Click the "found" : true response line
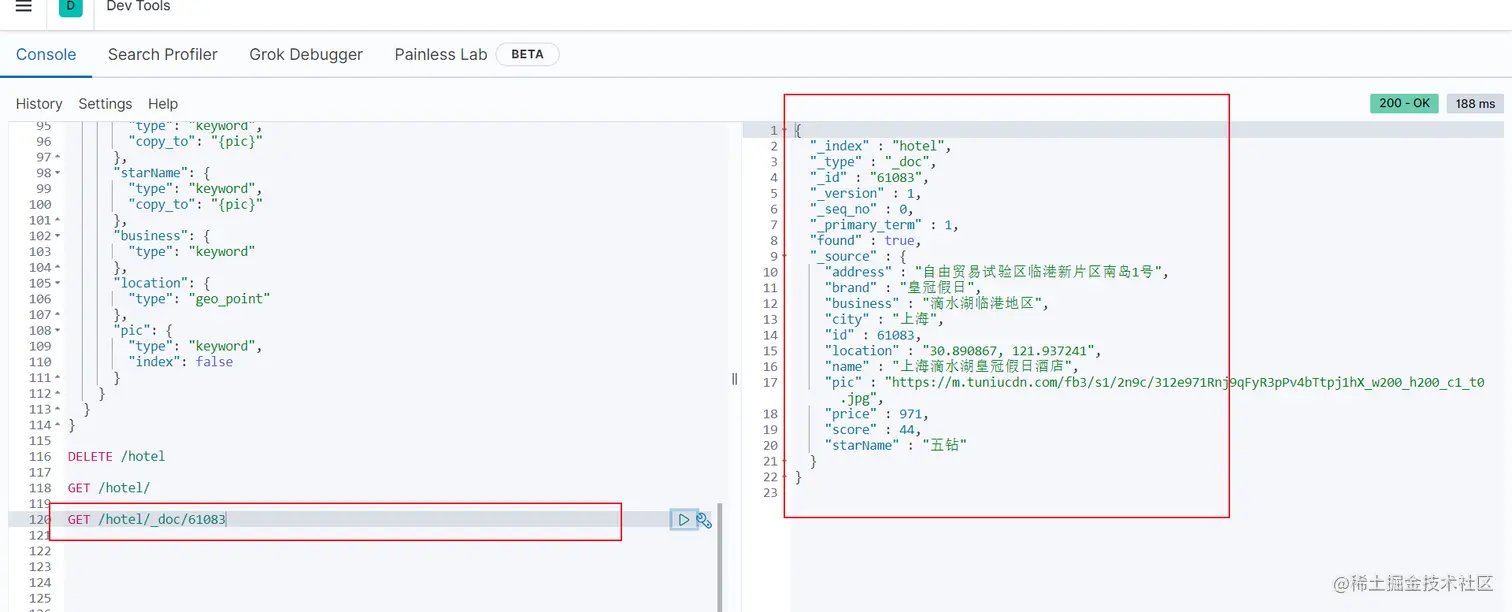Image resolution: width=1512 pixels, height=612 pixels. click(x=865, y=240)
